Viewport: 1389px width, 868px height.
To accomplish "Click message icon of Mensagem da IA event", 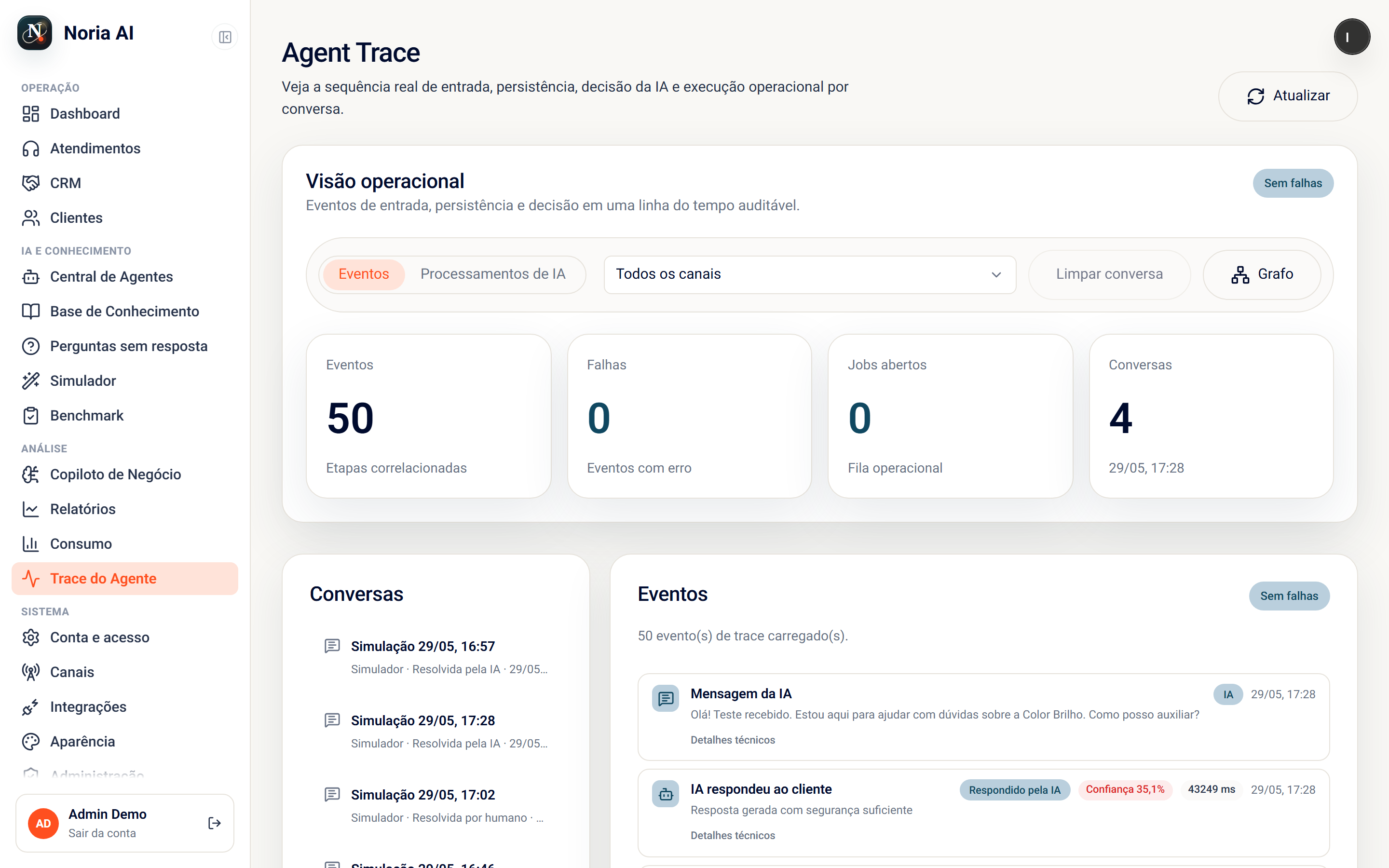I will [665, 698].
